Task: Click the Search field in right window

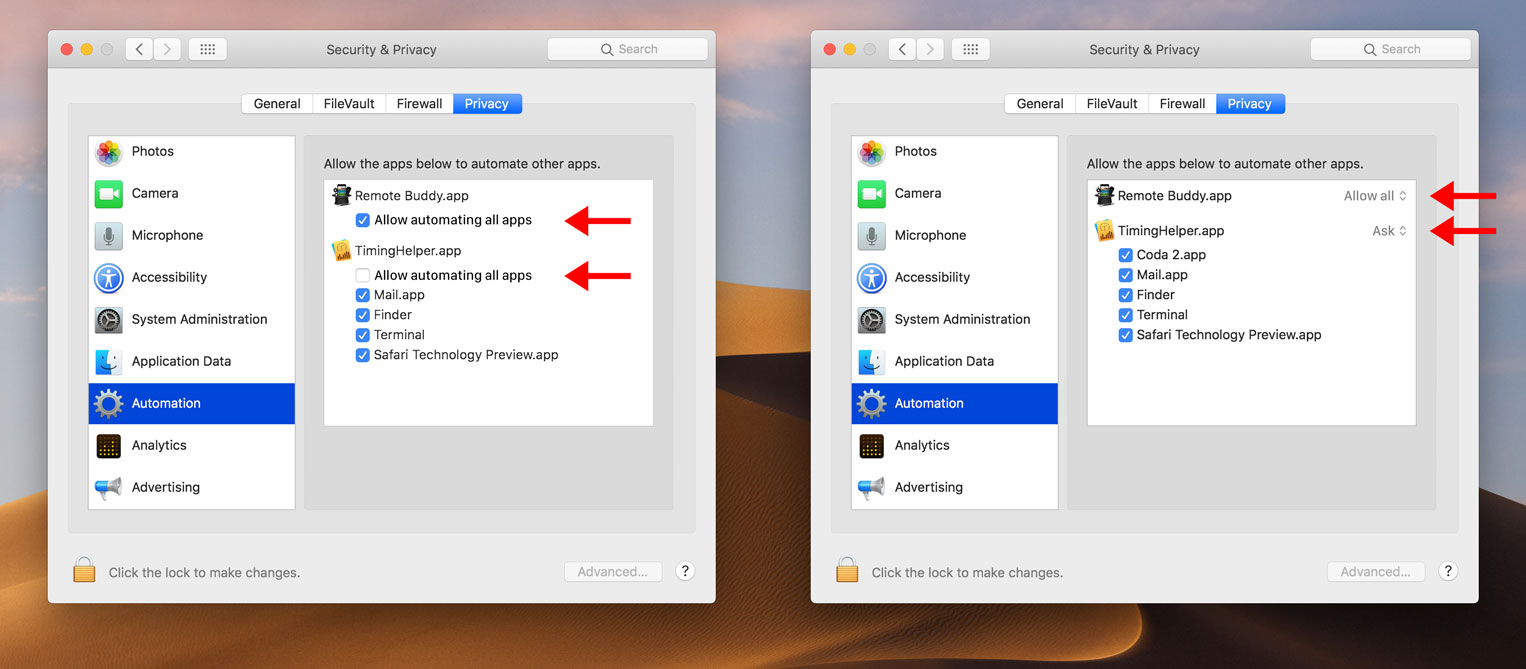Action: (x=1391, y=49)
